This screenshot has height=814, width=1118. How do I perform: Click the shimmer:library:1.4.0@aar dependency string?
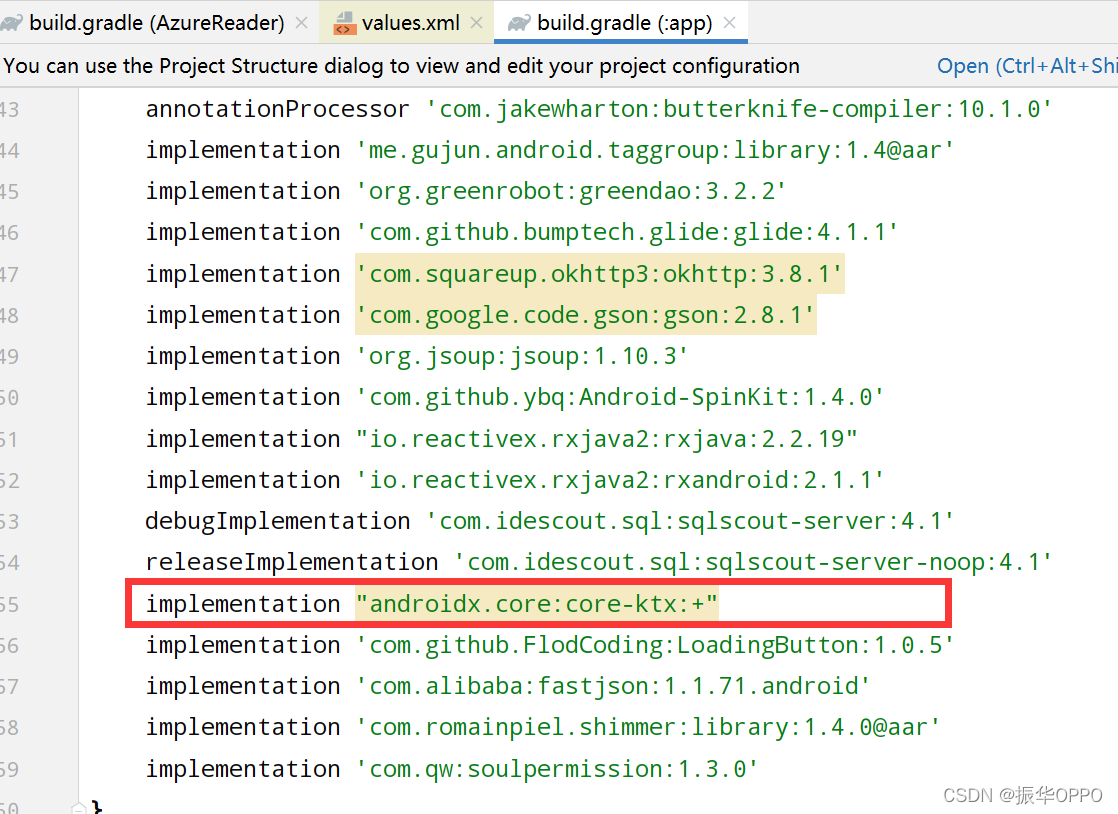pos(647,728)
